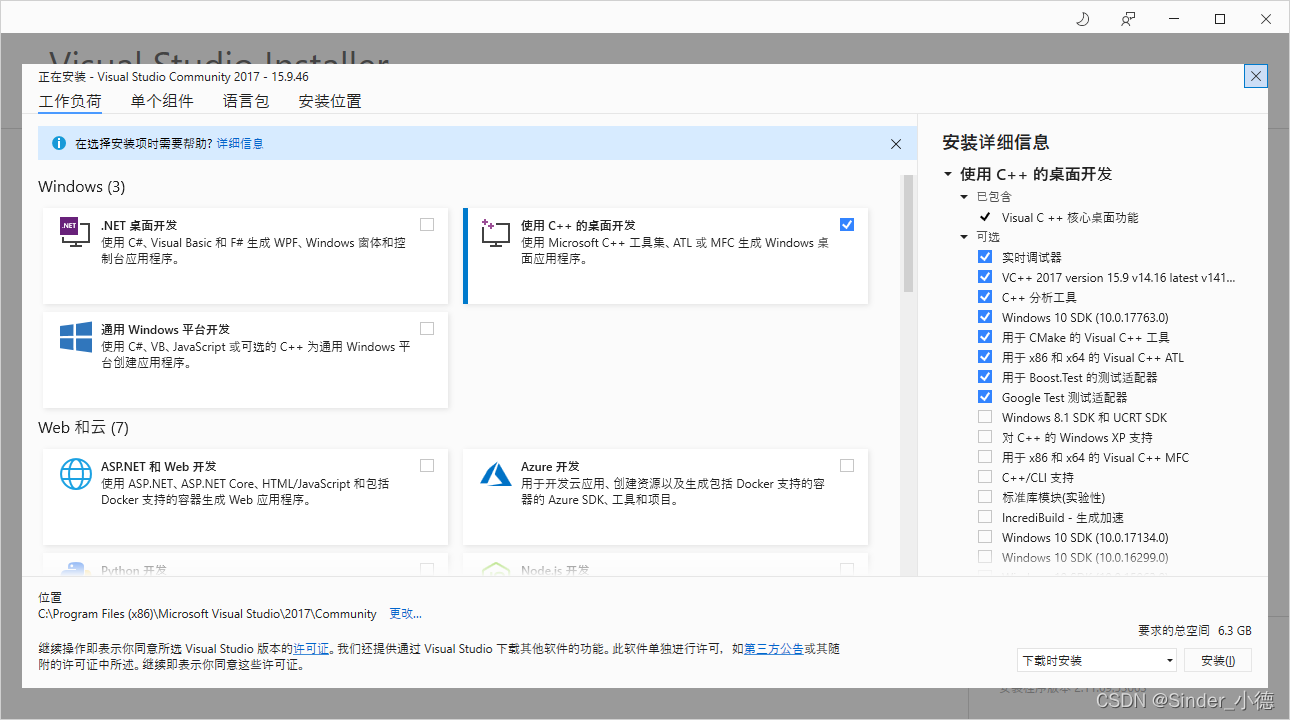This screenshot has width=1290, height=720.
Task: Click the workloads list vertical scrollbar
Action: click(x=909, y=233)
